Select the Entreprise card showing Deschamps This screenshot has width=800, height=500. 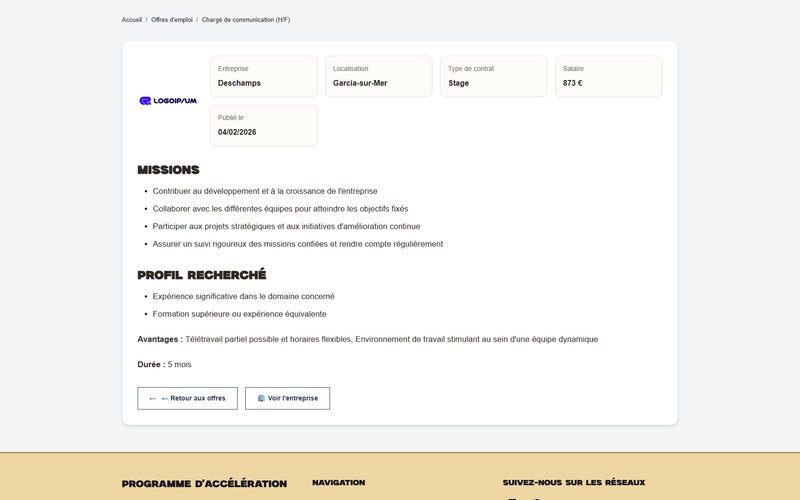264,76
